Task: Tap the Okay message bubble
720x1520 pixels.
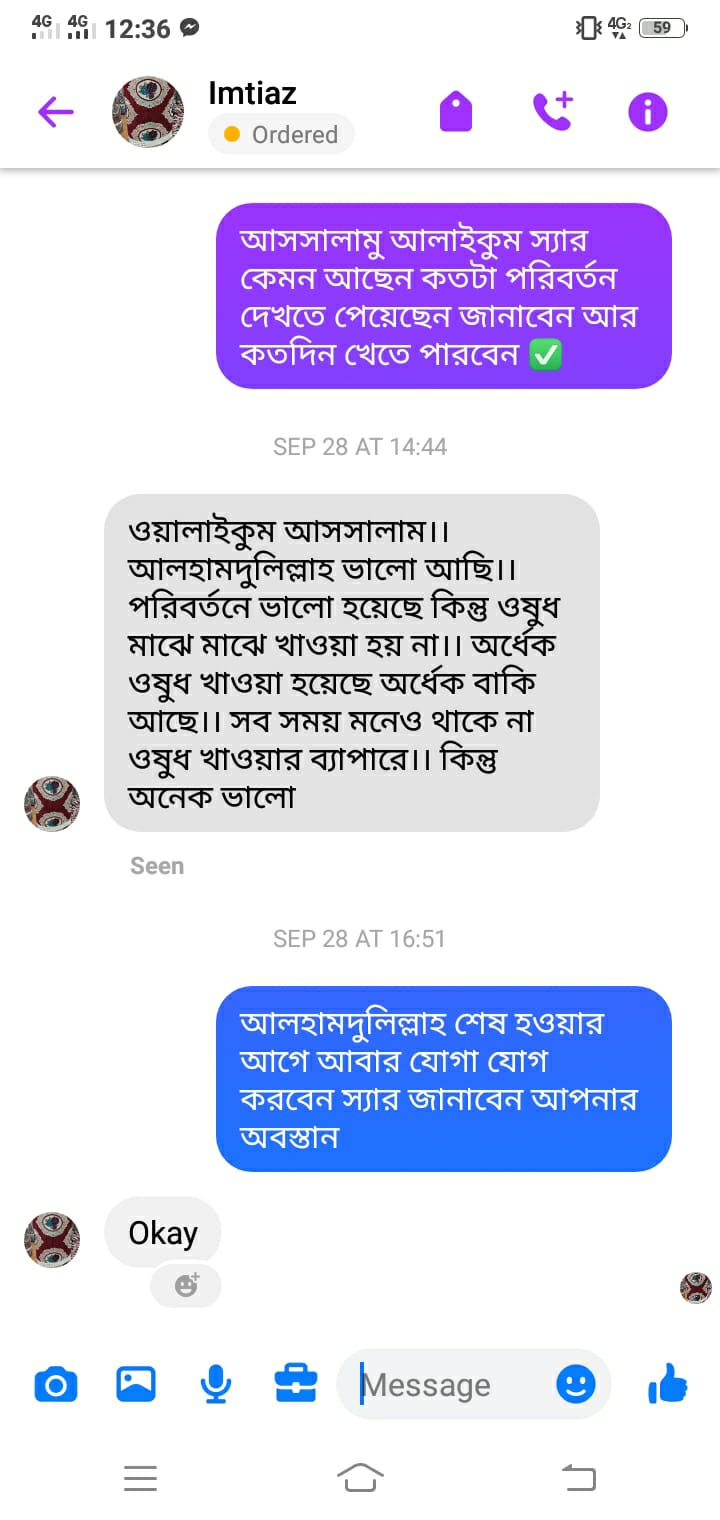Action: click(162, 1232)
